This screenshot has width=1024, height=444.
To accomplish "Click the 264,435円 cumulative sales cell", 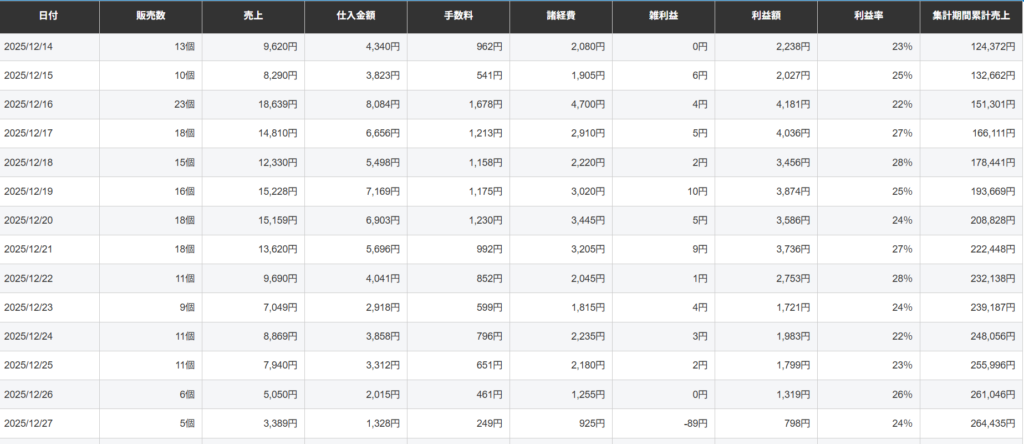I will tap(991, 424).
